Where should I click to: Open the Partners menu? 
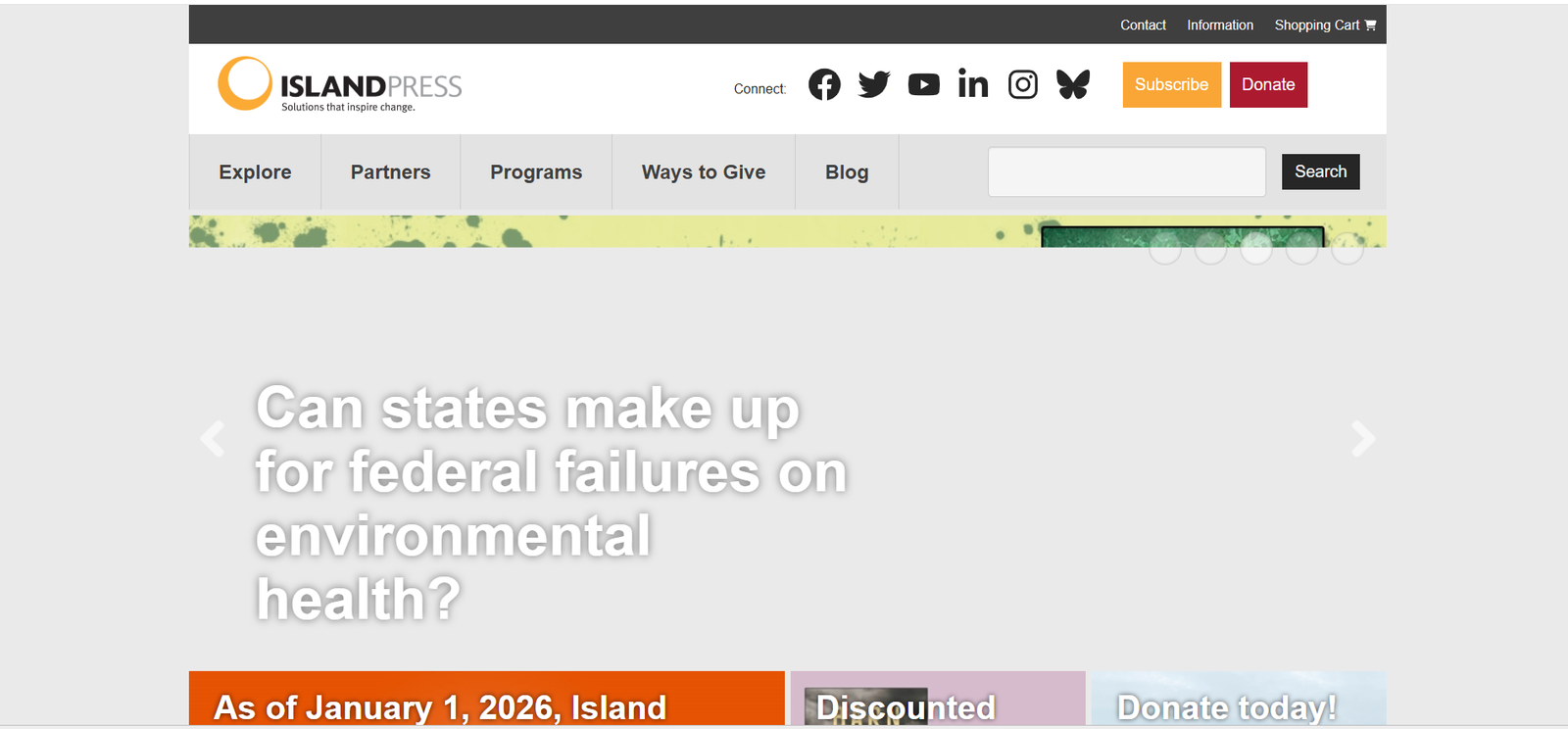click(x=391, y=172)
